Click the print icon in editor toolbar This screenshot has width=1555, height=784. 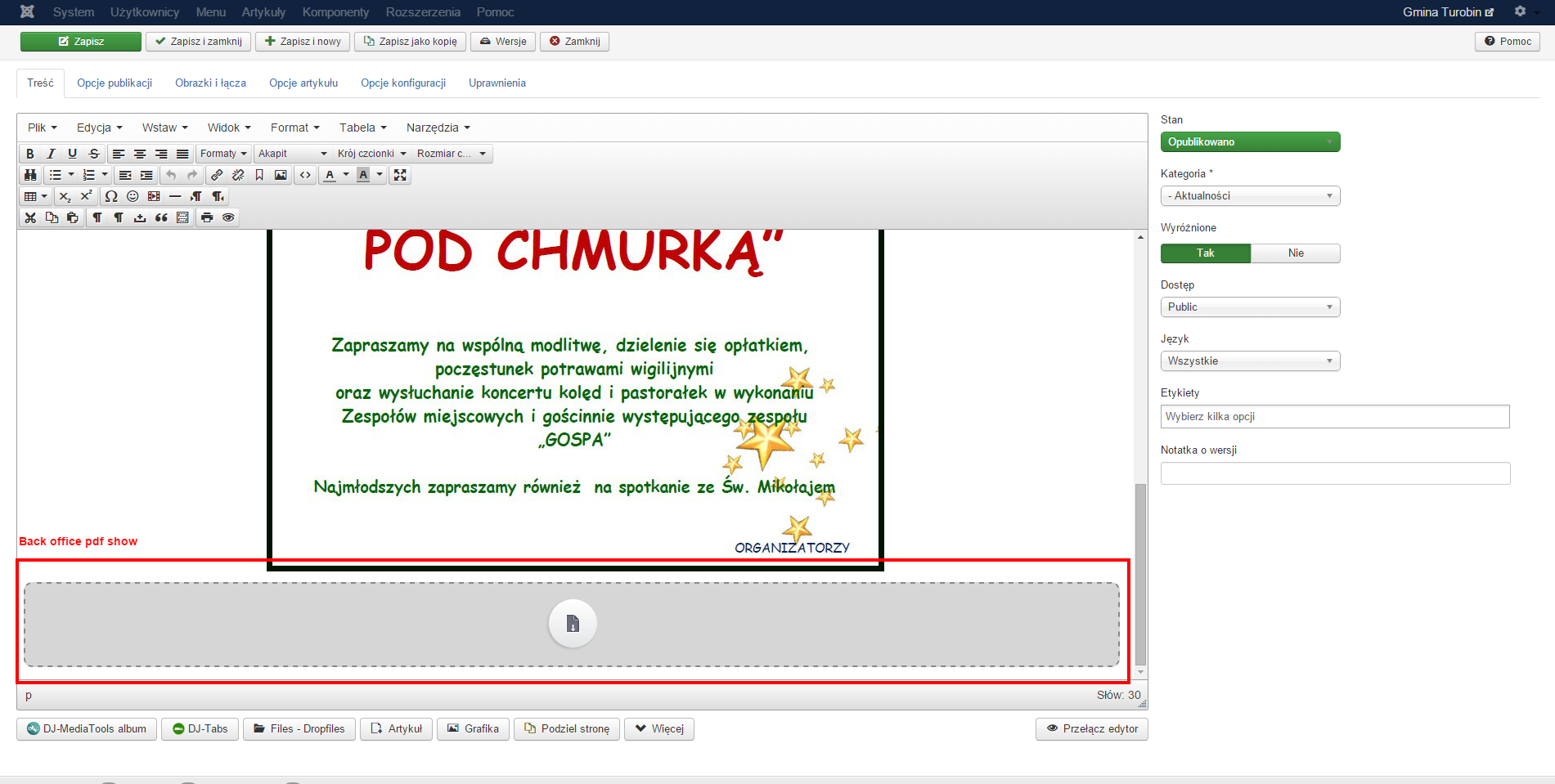click(x=207, y=217)
